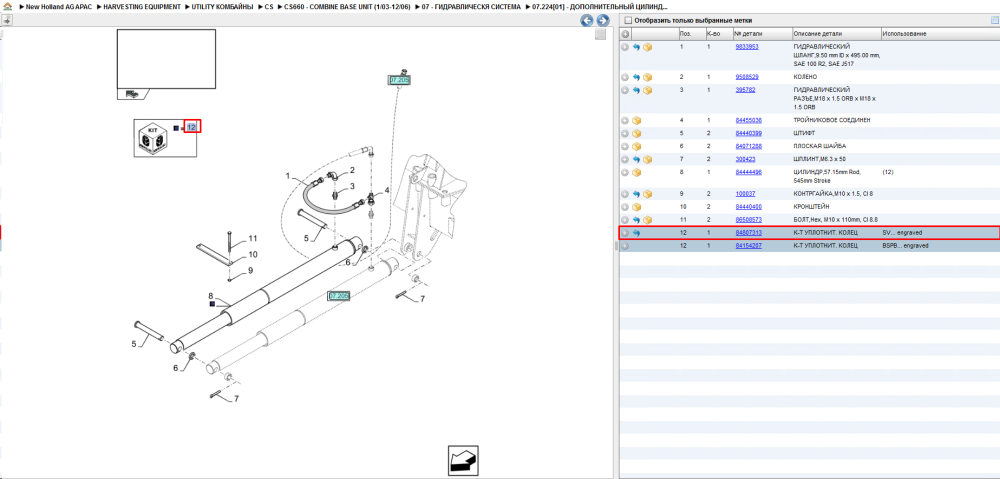Sort by 'Поз.' column header
The height and width of the screenshot is (479, 1000).
pyautogui.click(x=686, y=34)
